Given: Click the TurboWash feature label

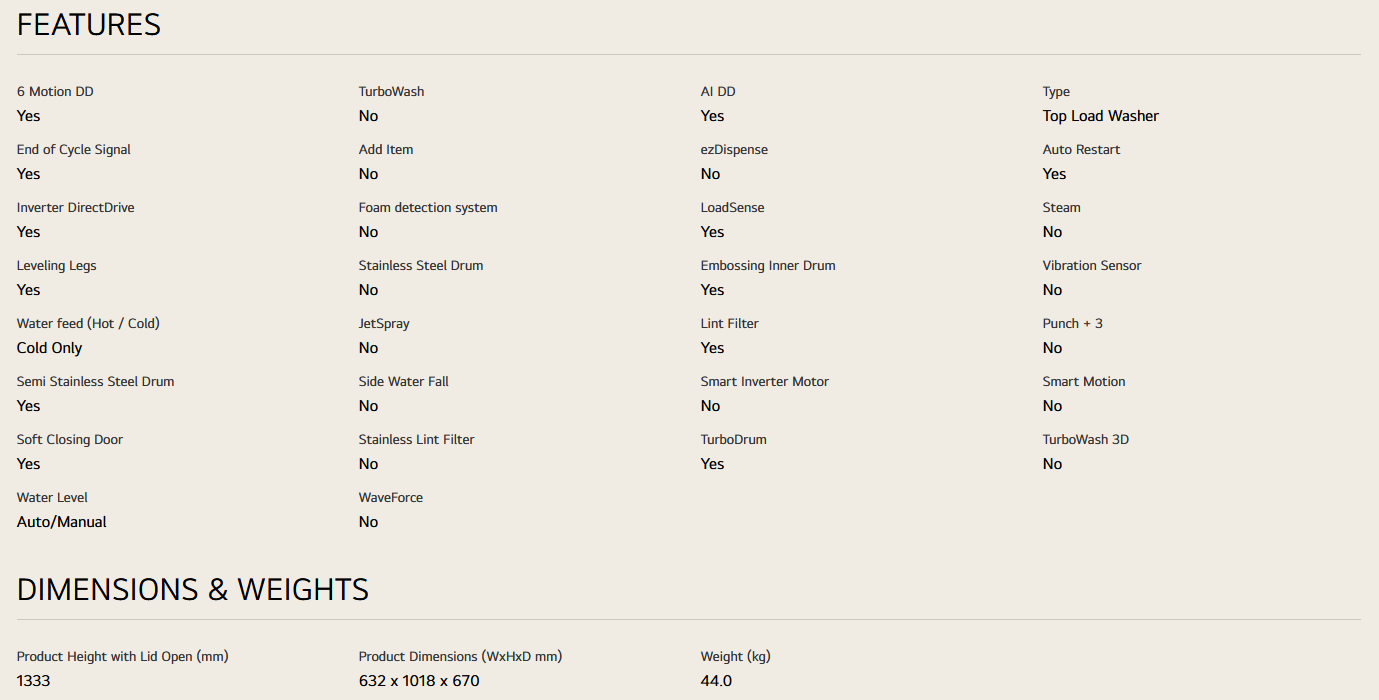Looking at the screenshot, I should (391, 92).
